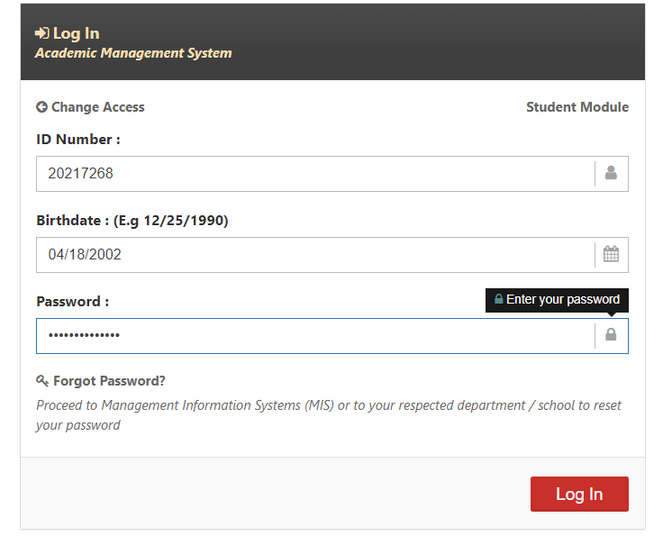This screenshot has width=663, height=545.
Task: Click the user icon in ID Number field
Action: 611,173
